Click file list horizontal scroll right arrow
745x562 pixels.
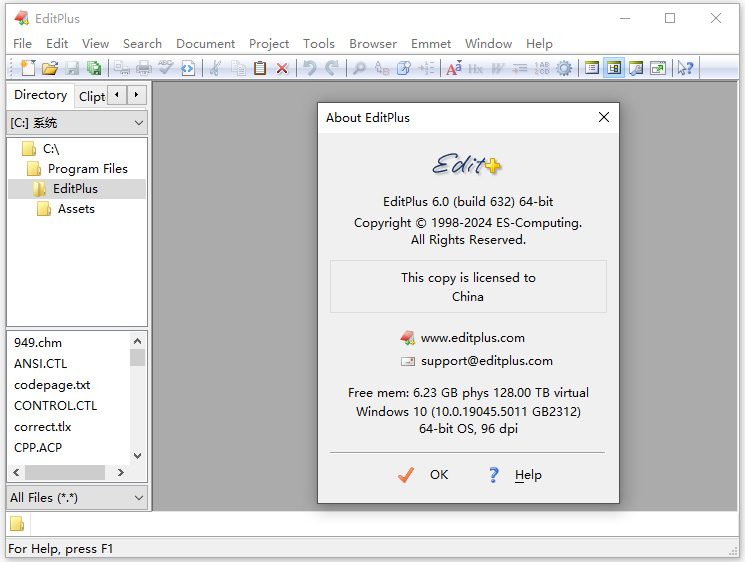point(121,472)
